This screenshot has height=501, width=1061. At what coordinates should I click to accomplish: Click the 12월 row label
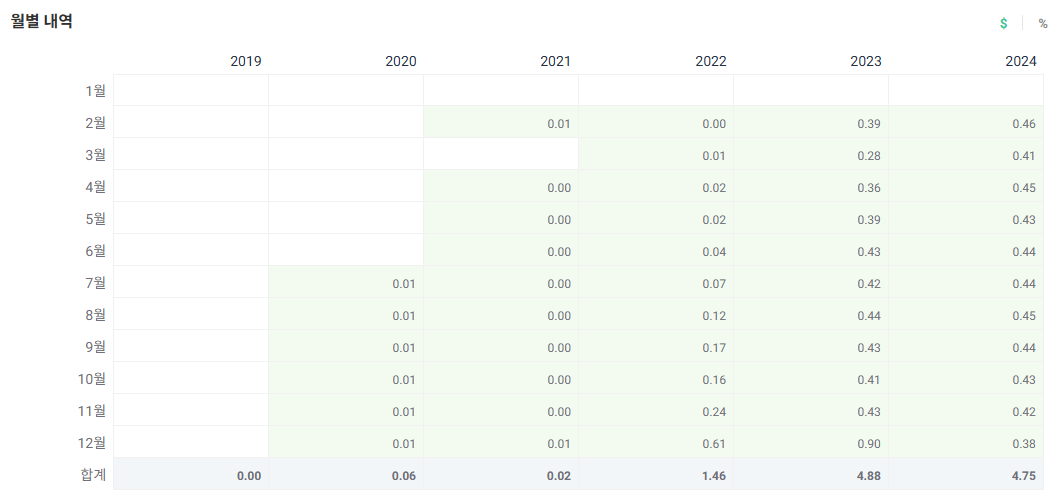[x=92, y=443]
